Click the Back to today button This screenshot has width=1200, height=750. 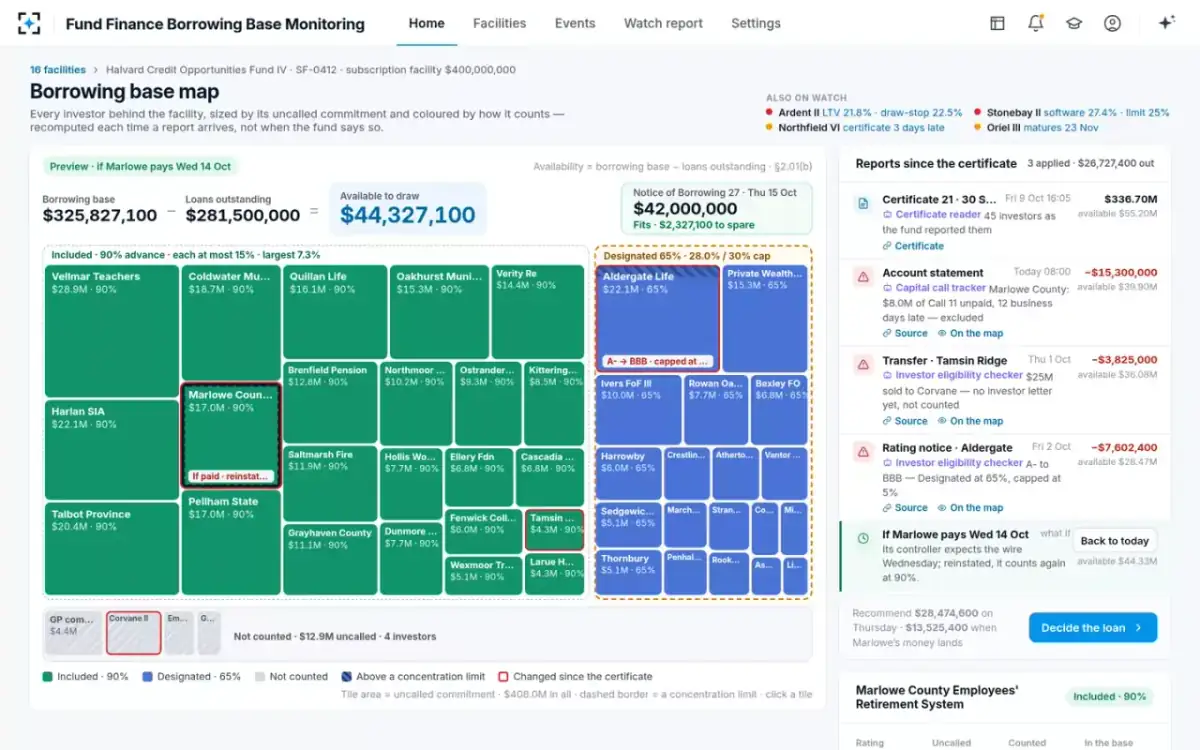tap(1114, 541)
